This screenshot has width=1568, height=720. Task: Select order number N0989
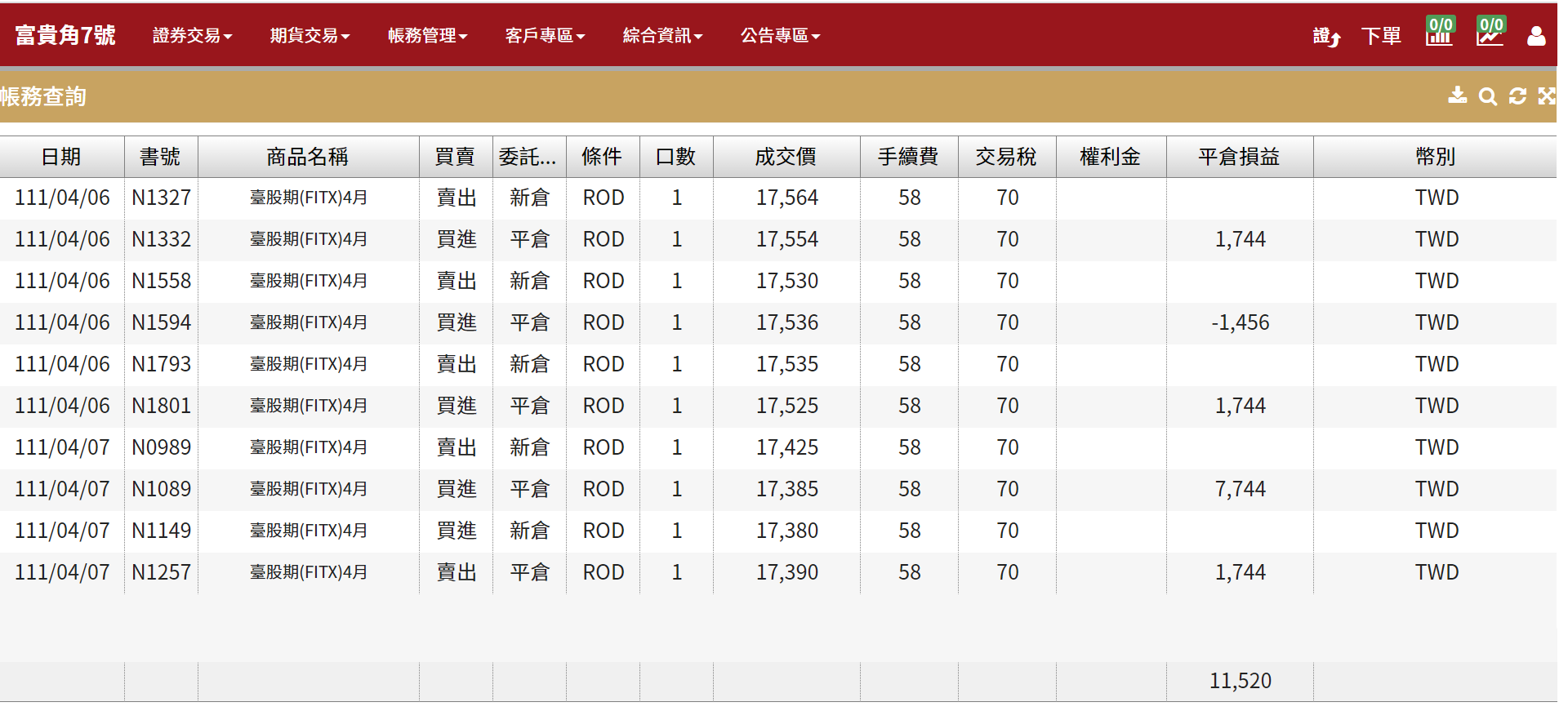pos(161,447)
